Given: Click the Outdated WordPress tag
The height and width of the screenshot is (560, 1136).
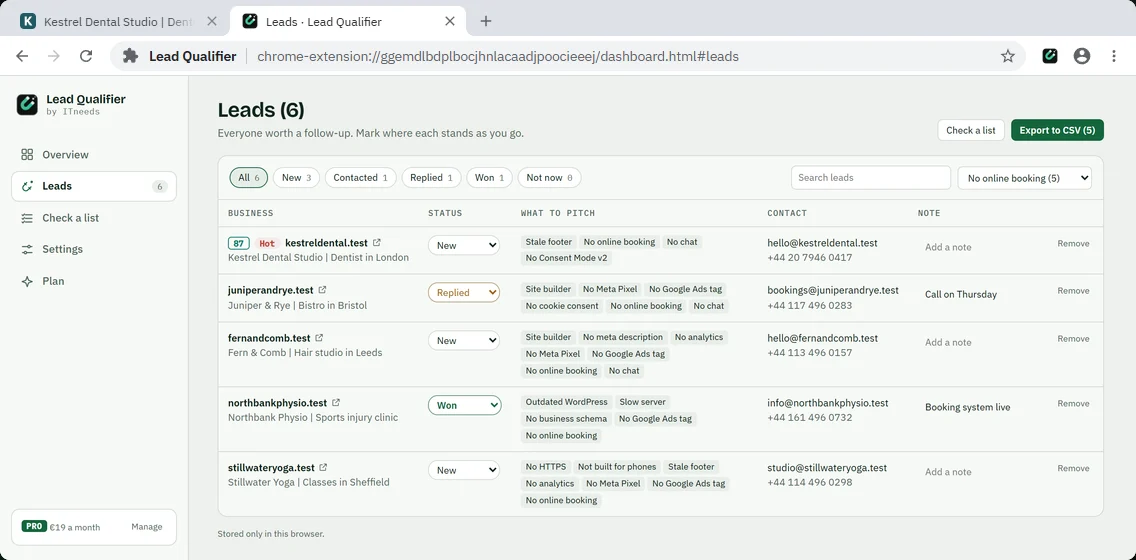Looking at the screenshot, I should (567, 401).
